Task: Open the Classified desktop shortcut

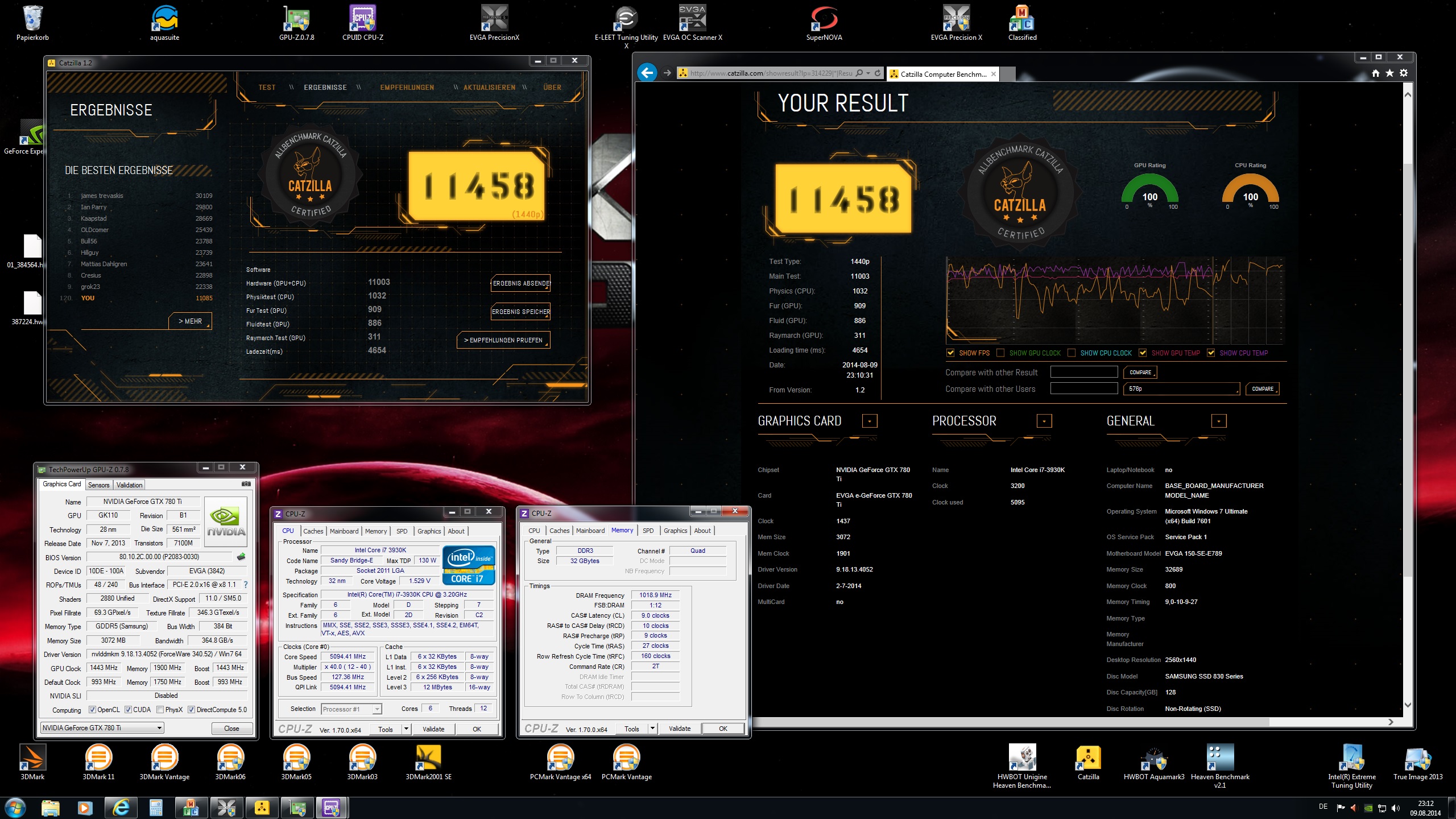Action: [1022, 23]
